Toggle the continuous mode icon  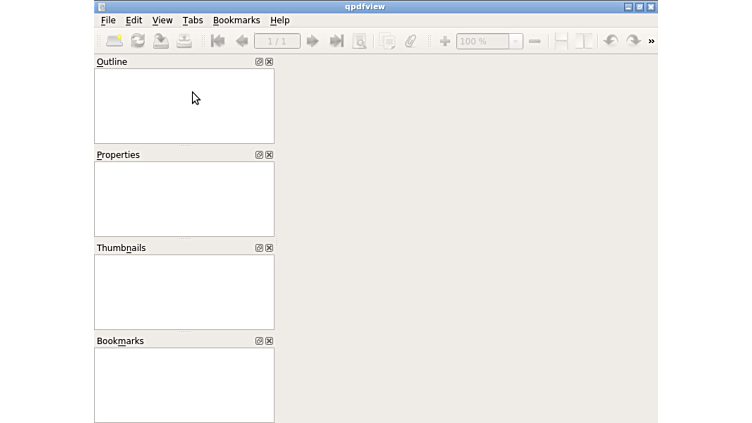[x=561, y=41]
